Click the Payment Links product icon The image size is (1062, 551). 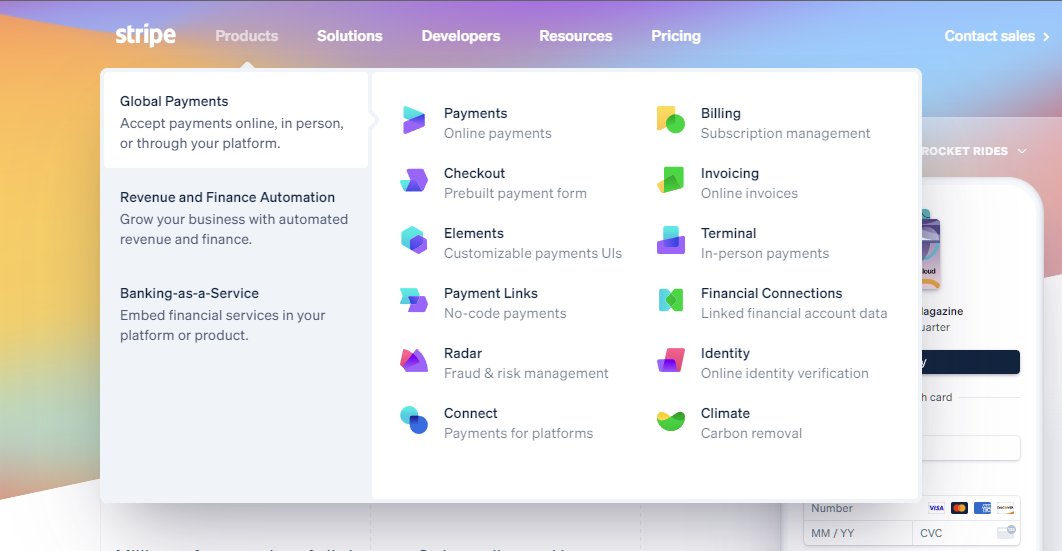pos(414,300)
